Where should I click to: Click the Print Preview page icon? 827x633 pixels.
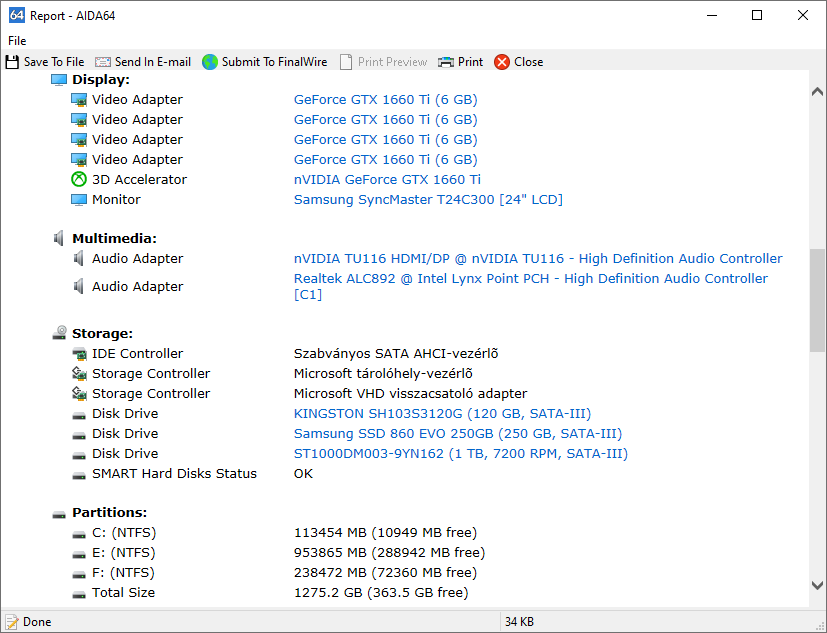346,62
